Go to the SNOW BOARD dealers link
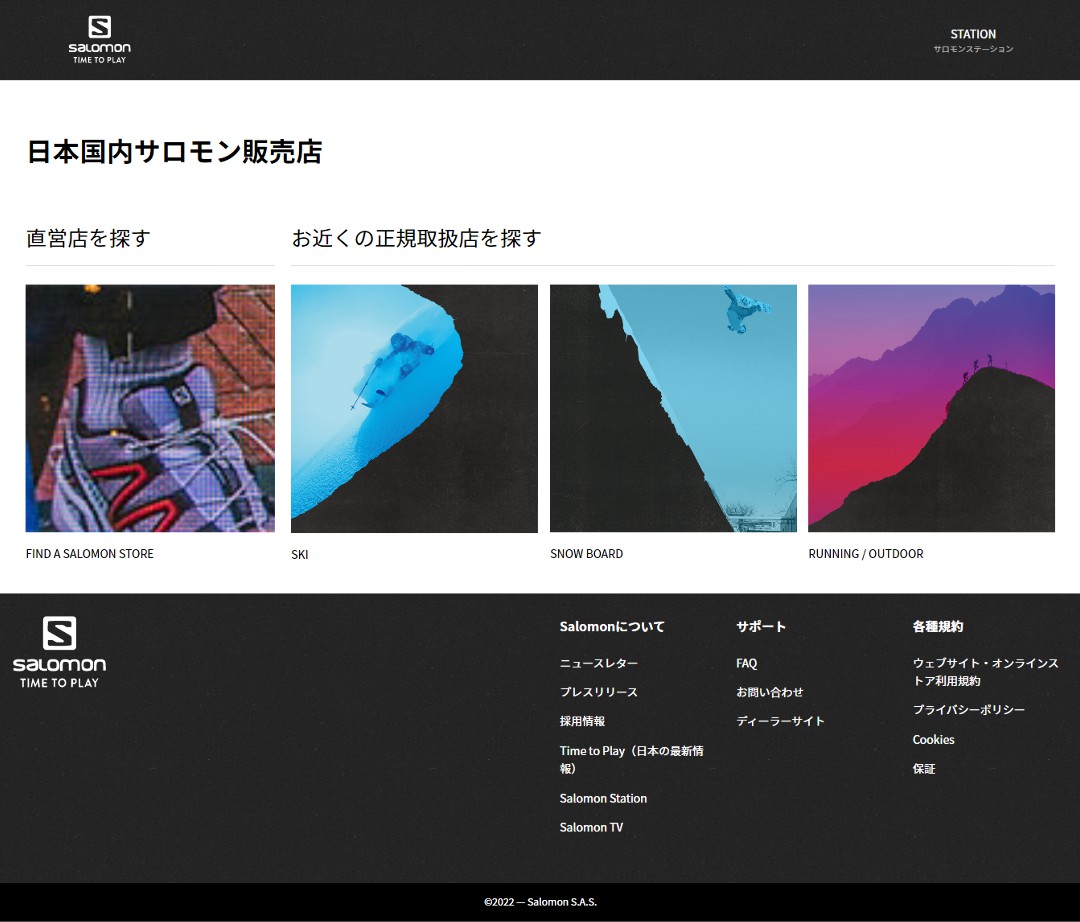 [x=586, y=554]
